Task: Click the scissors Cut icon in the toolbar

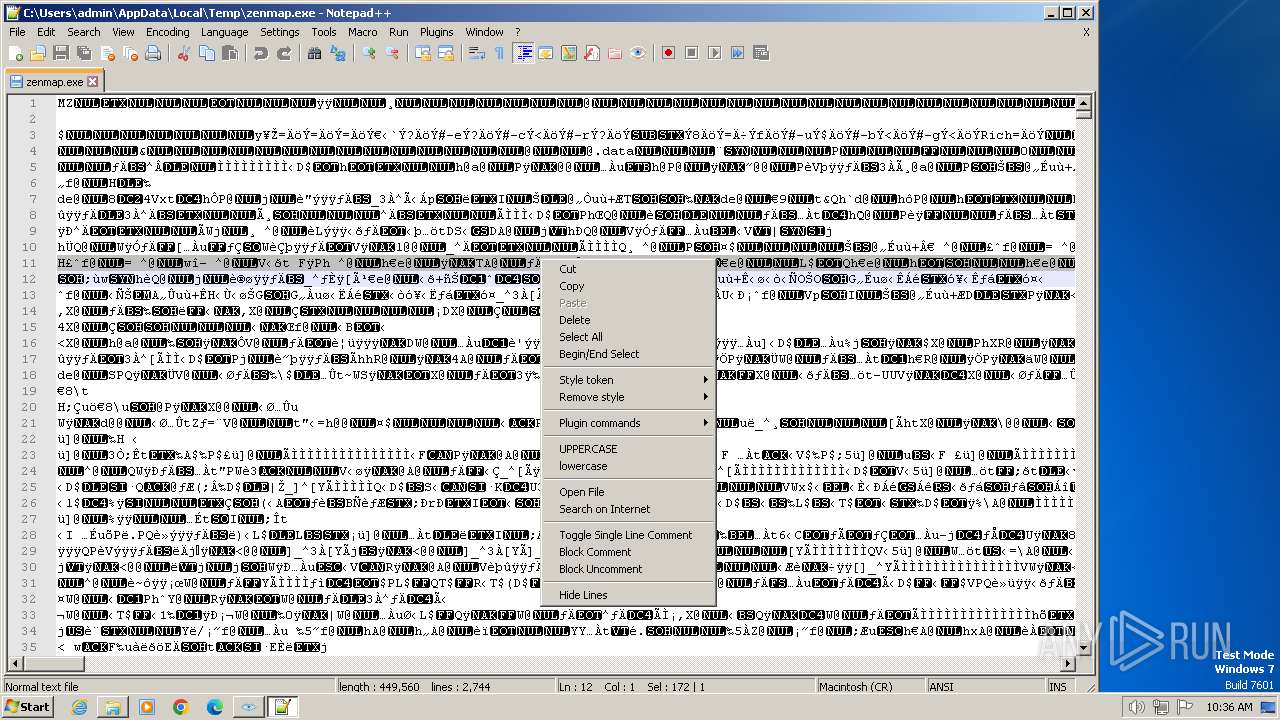Action: pos(184,53)
